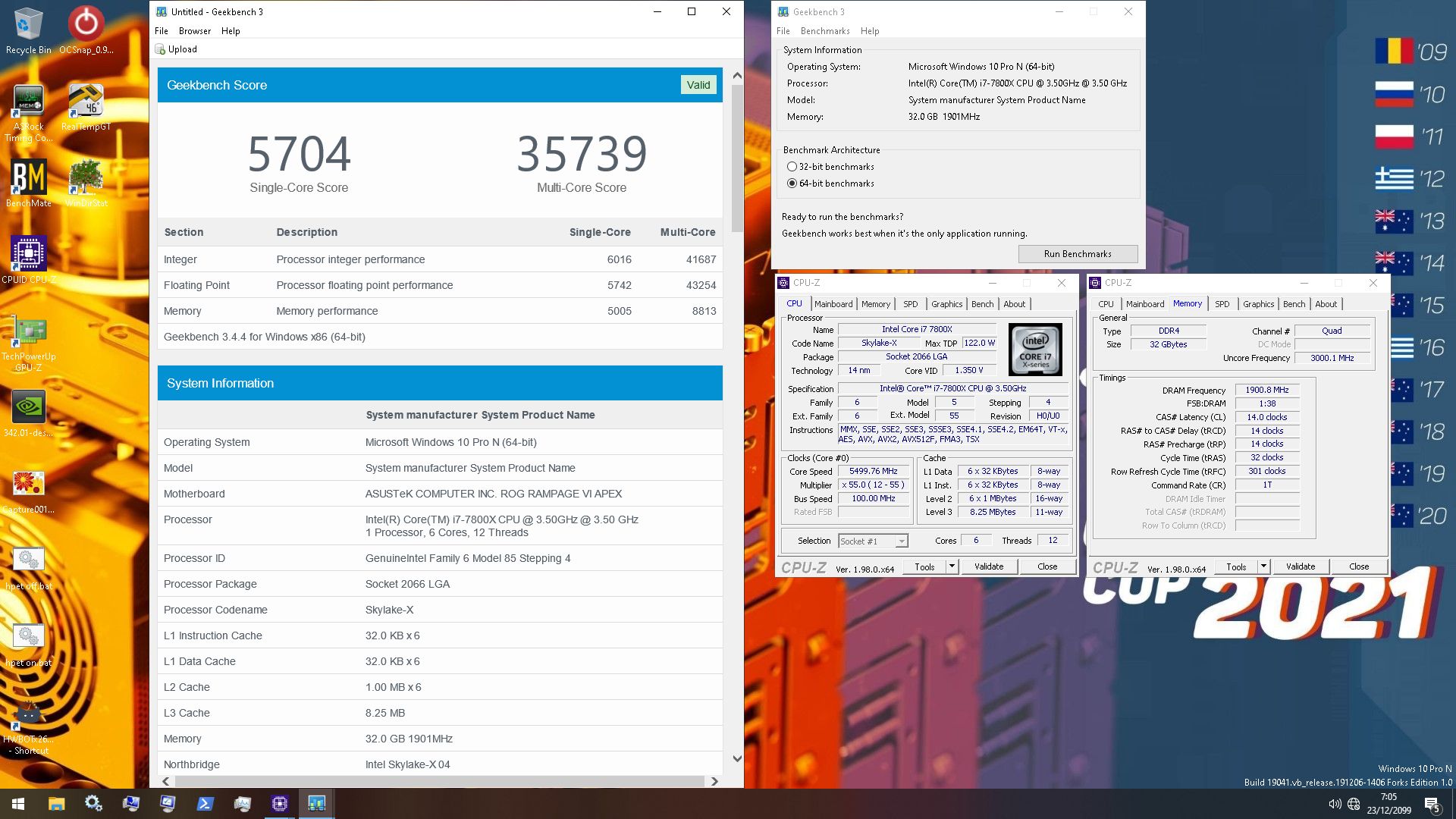Open Help menu in Geekbench 3 window

(x=870, y=31)
